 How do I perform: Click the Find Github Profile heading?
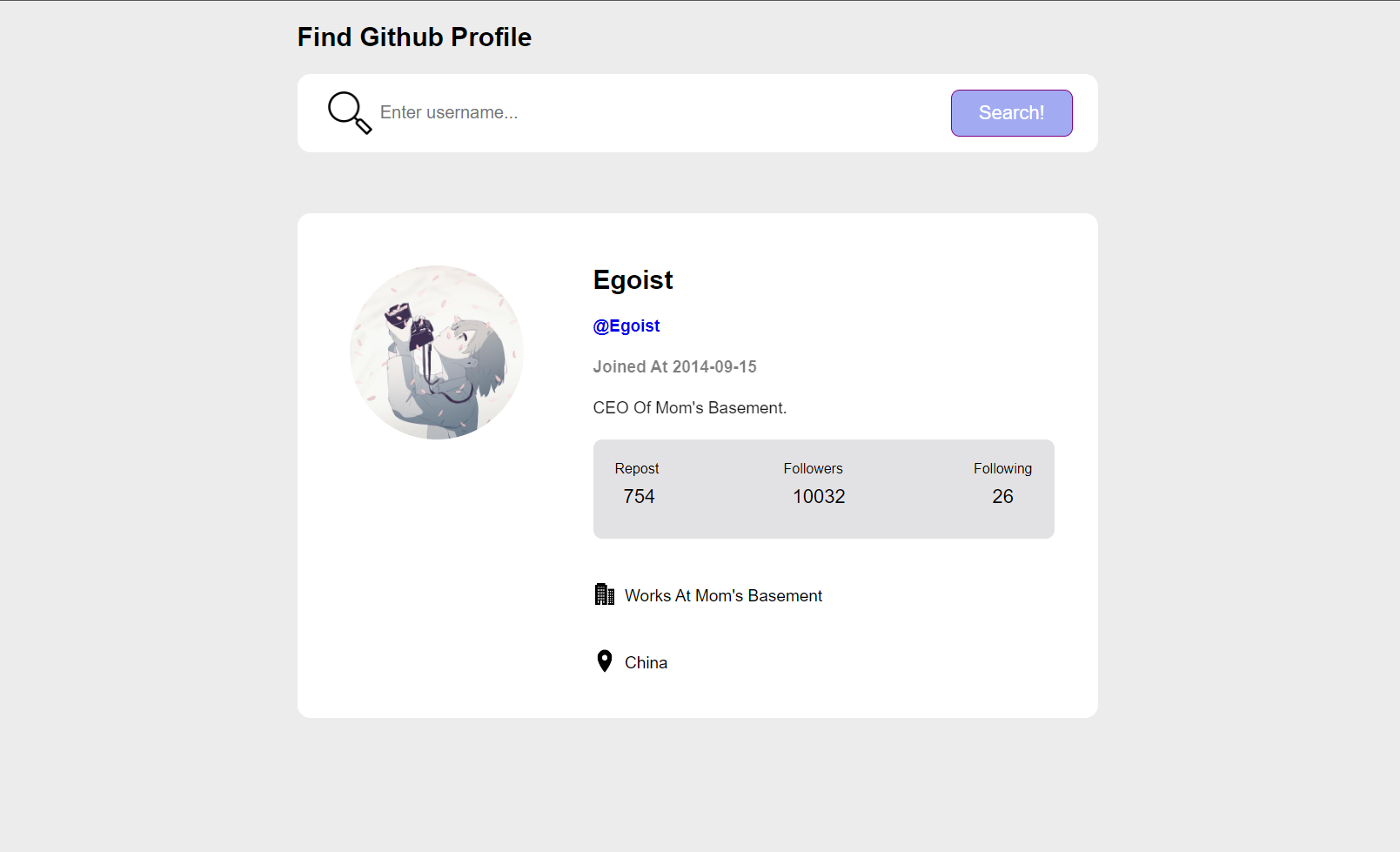click(x=414, y=37)
